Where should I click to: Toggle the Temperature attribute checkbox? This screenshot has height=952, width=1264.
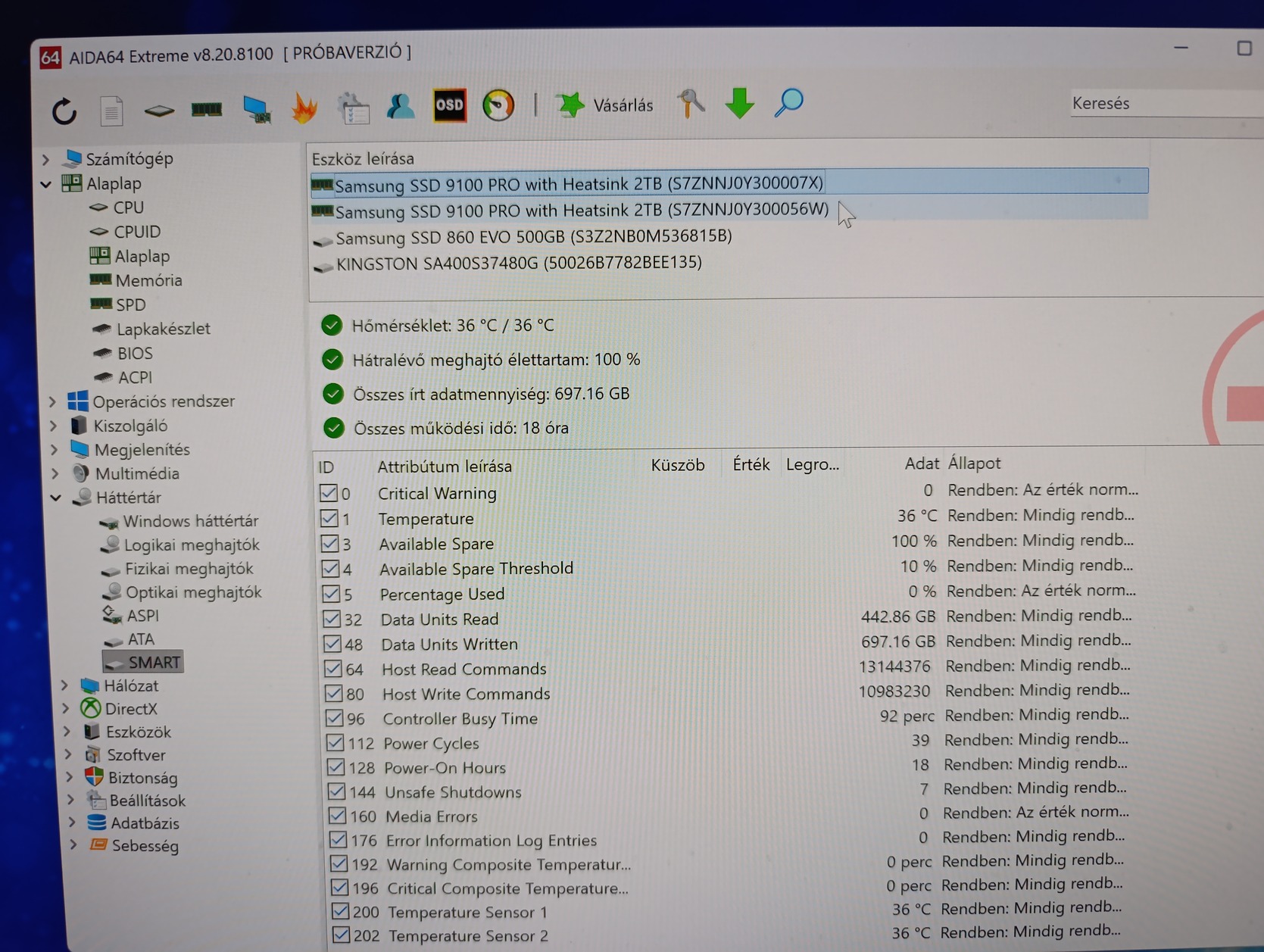click(x=329, y=519)
